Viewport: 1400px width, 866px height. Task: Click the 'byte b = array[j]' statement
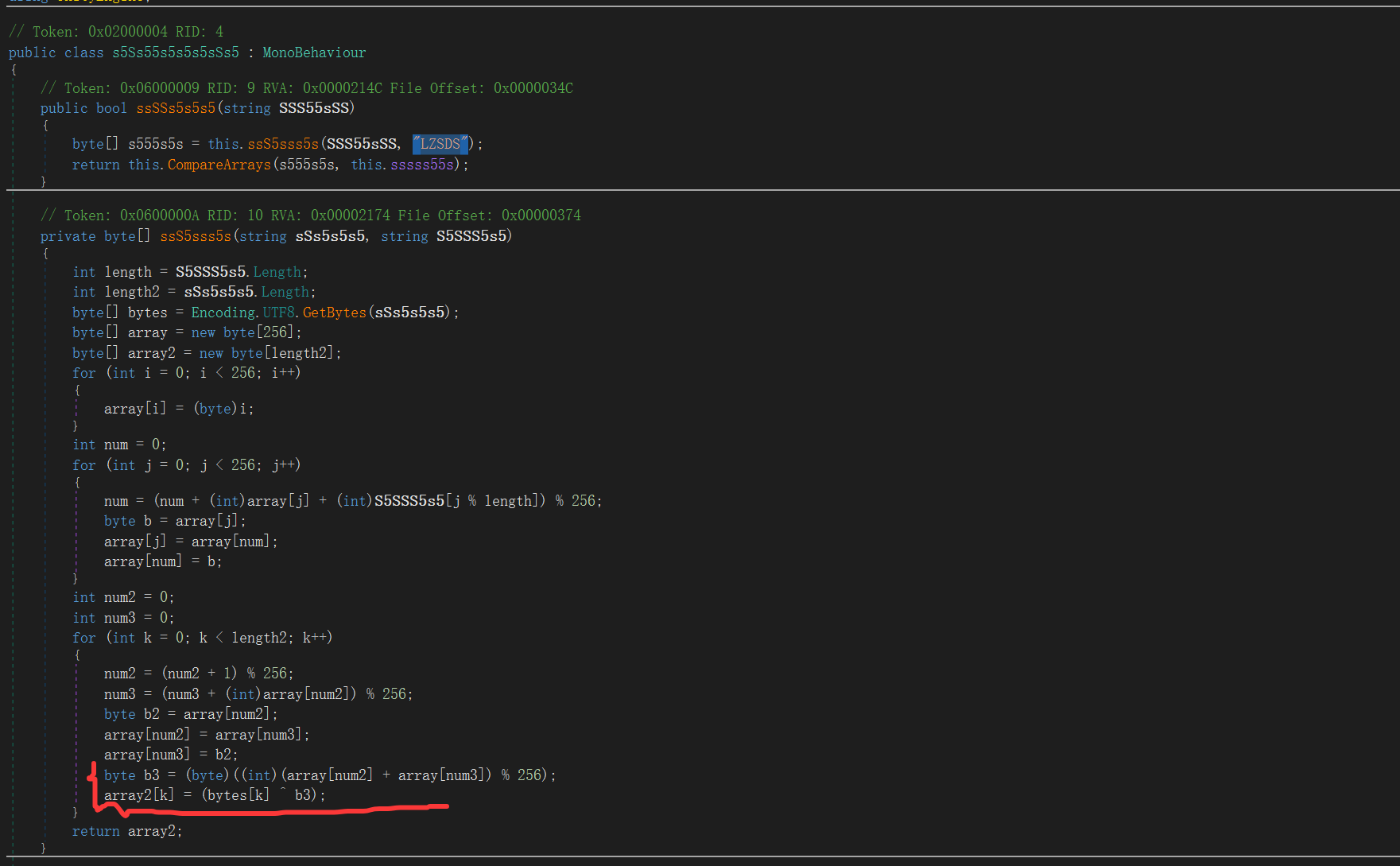175,521
